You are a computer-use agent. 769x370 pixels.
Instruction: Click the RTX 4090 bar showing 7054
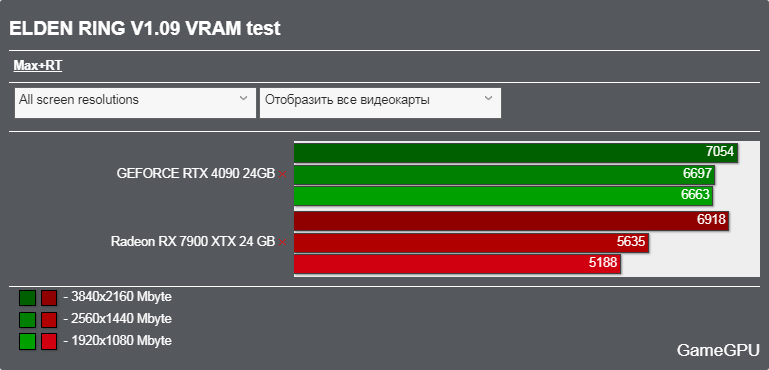[516, 152]
